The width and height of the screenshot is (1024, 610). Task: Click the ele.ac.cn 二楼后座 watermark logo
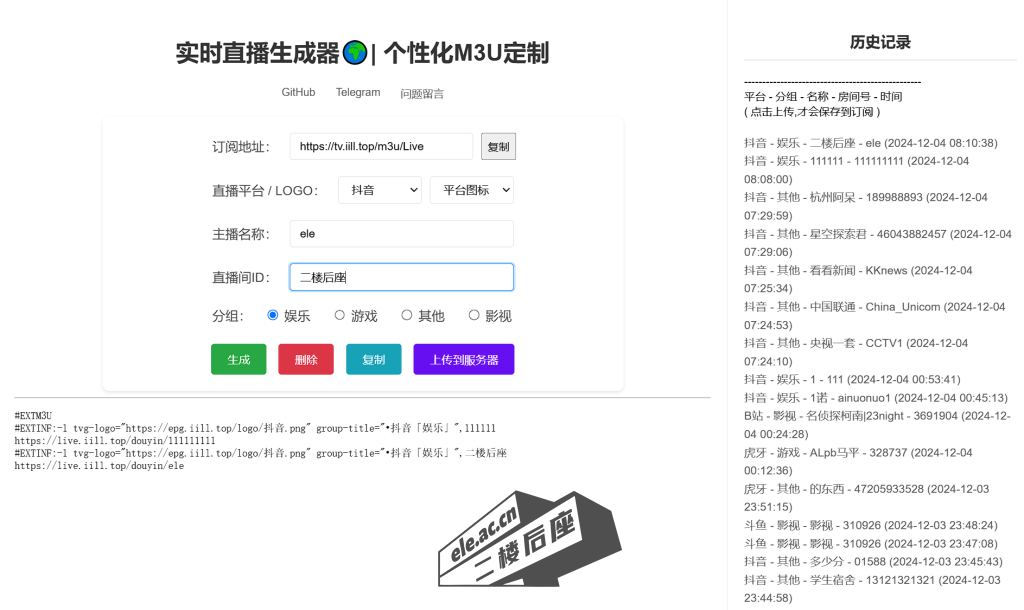(x=528, y=540)
